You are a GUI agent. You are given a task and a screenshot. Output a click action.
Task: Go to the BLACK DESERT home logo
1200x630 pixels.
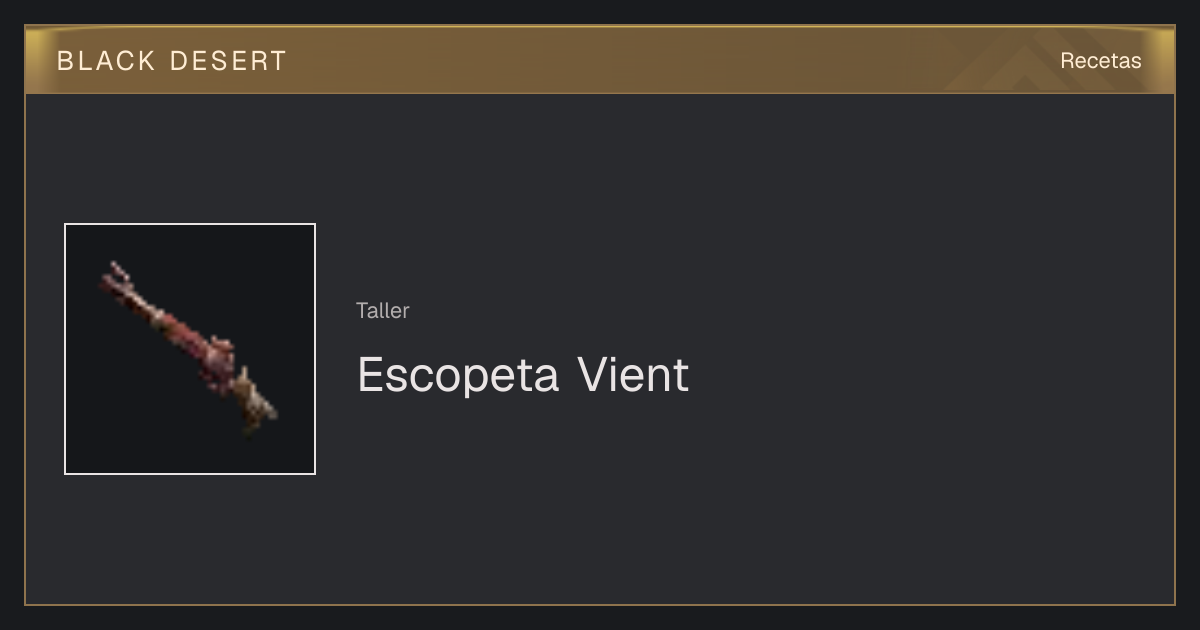click(x=171, y=61)
